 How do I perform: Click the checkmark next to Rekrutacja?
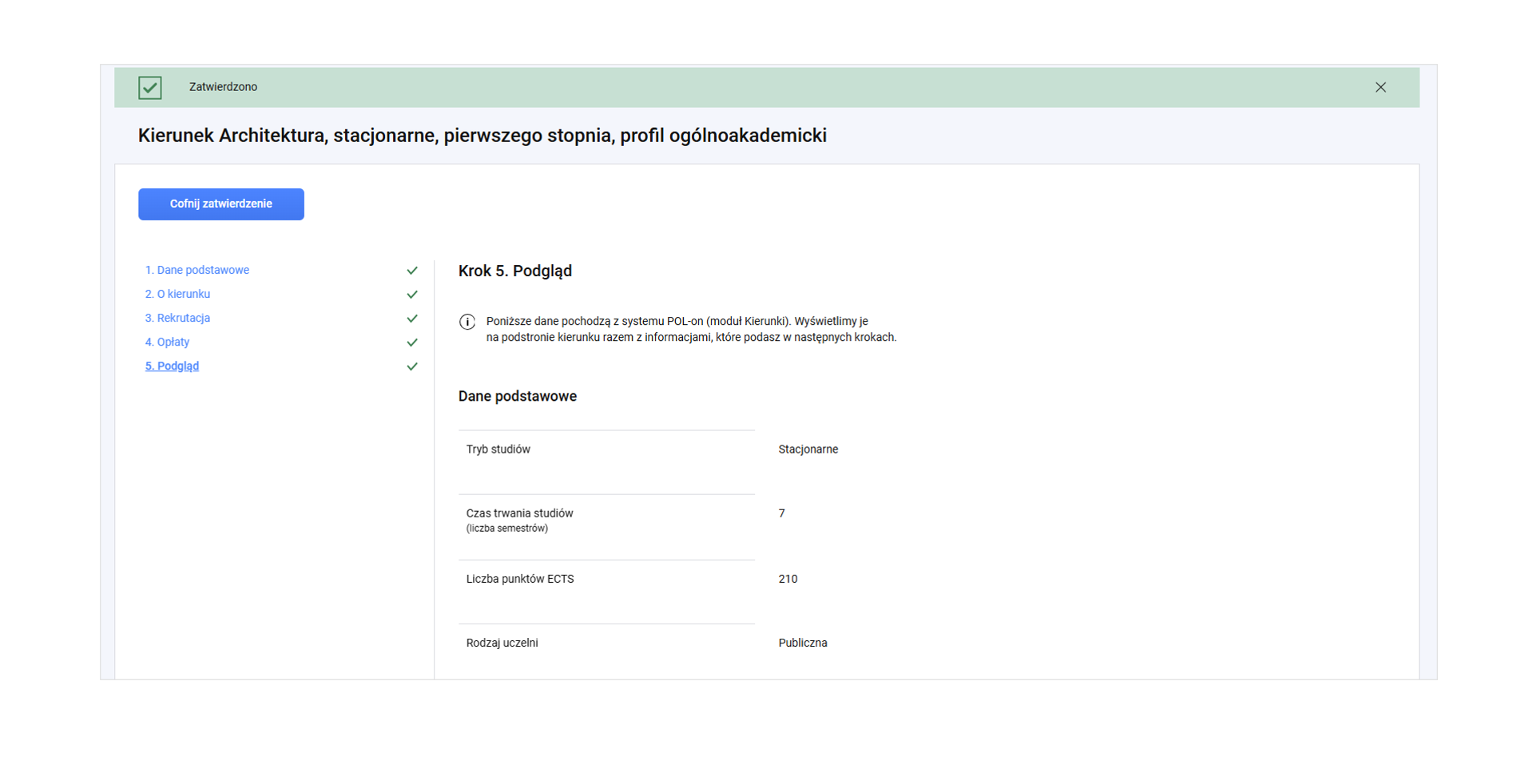point(412,319)
